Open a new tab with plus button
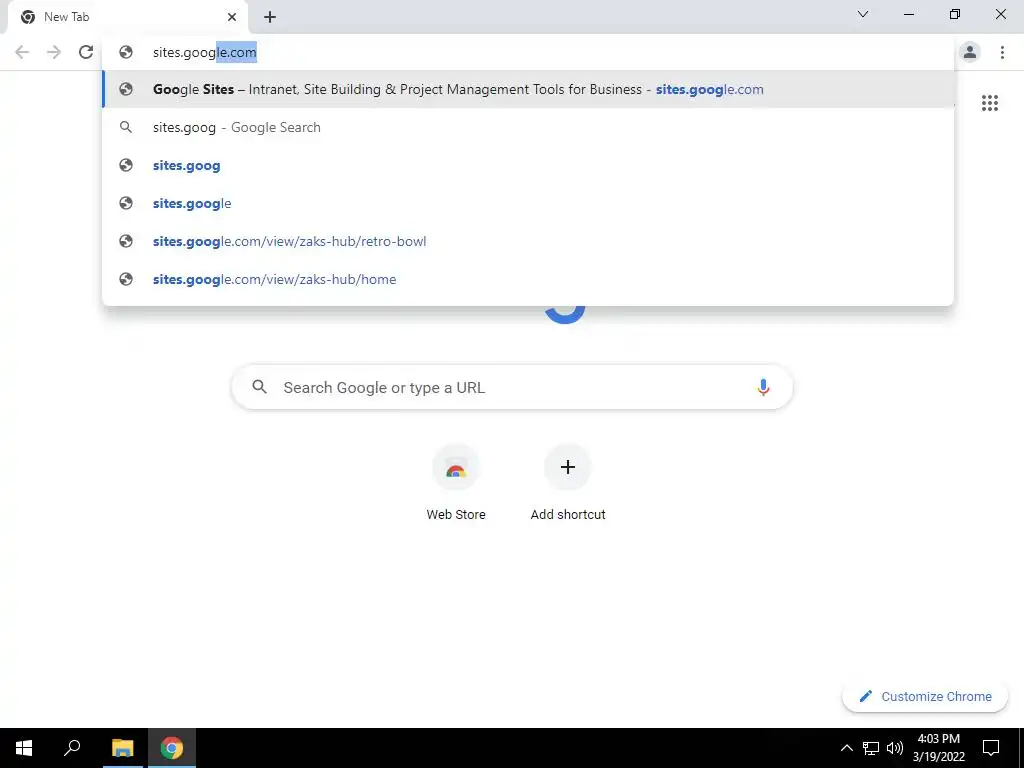 tap(270, 17)
